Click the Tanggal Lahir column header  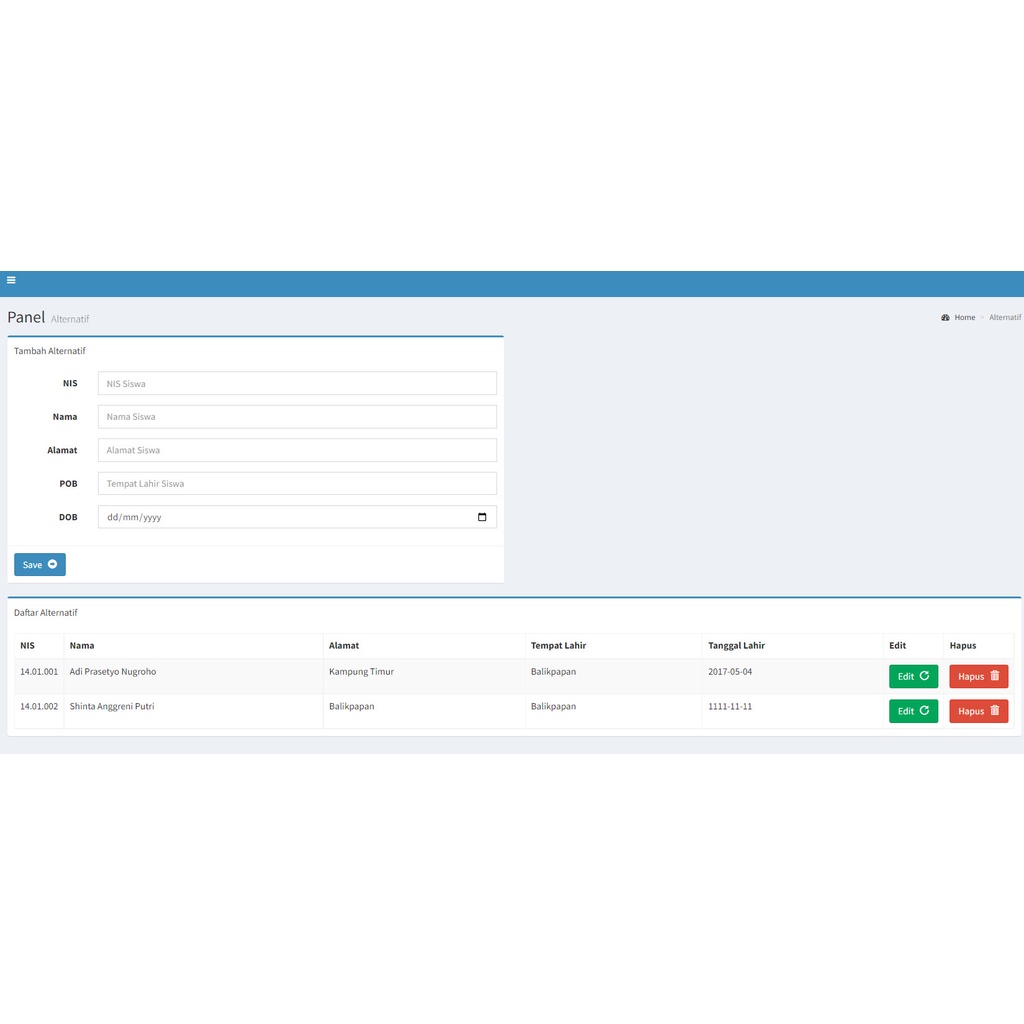coord(736,645)
